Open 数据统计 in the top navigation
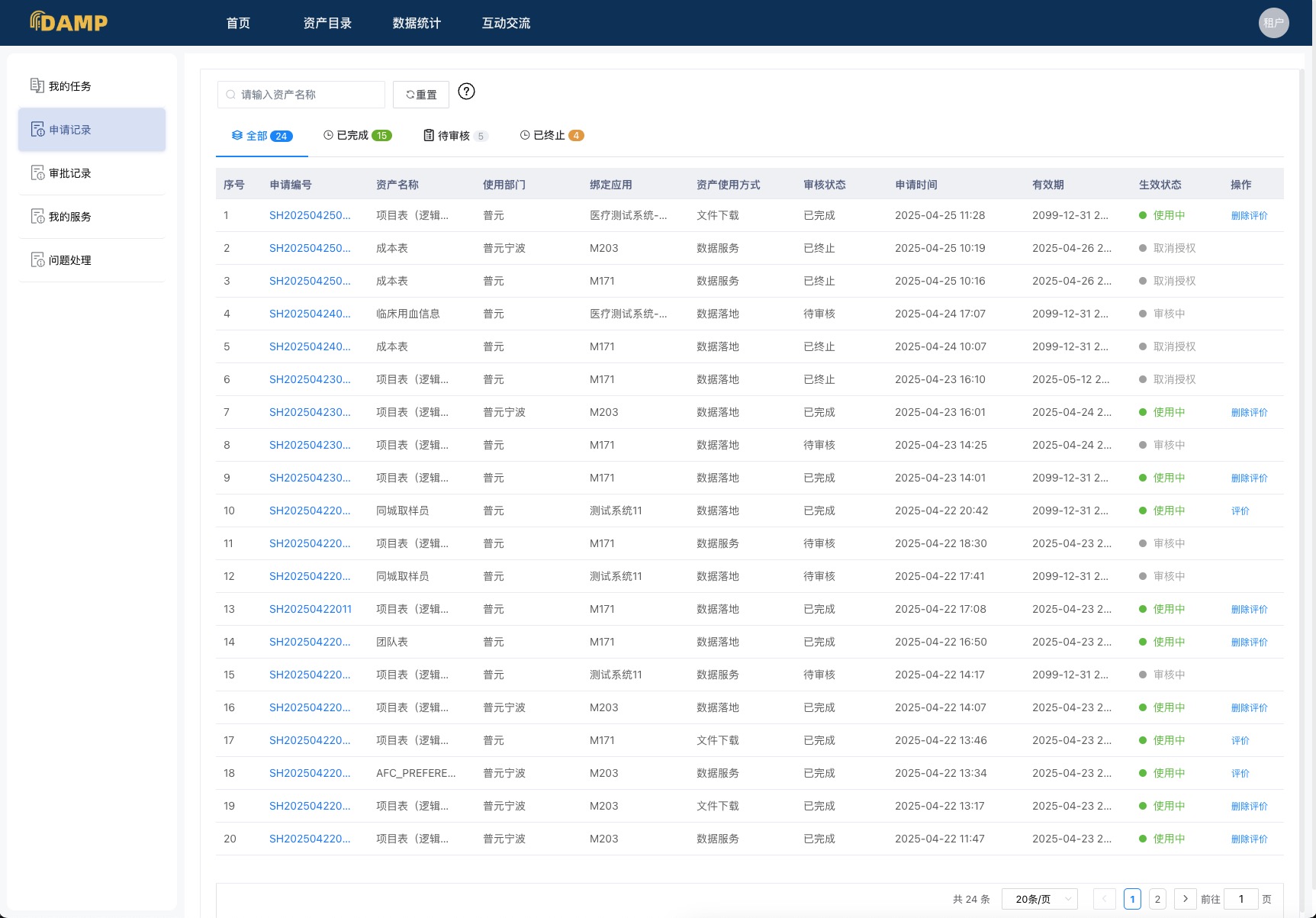Screen dimensions: 1316x918 (x=417, y=23)
